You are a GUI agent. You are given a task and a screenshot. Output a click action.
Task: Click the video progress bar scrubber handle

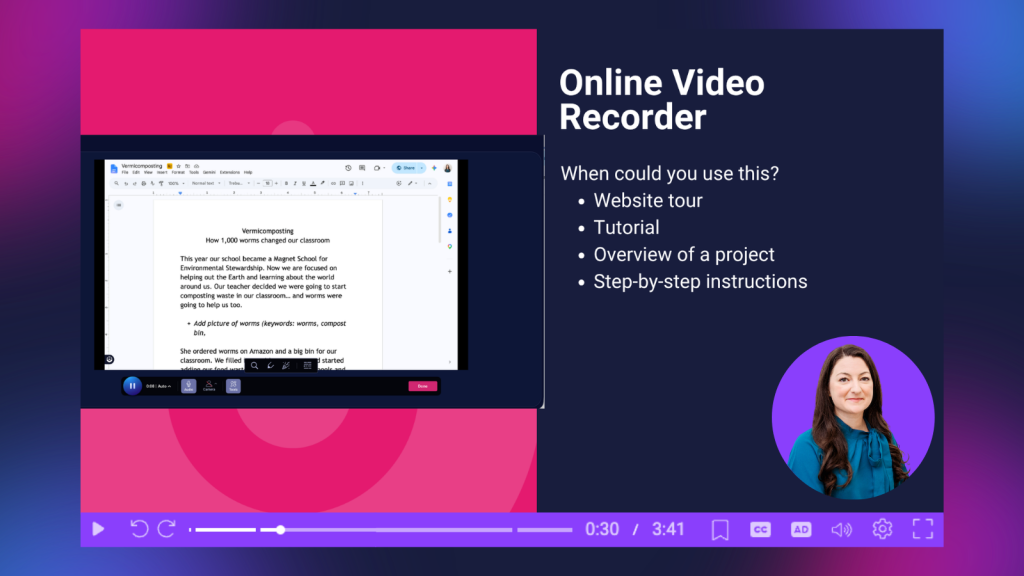click(280, 530)
